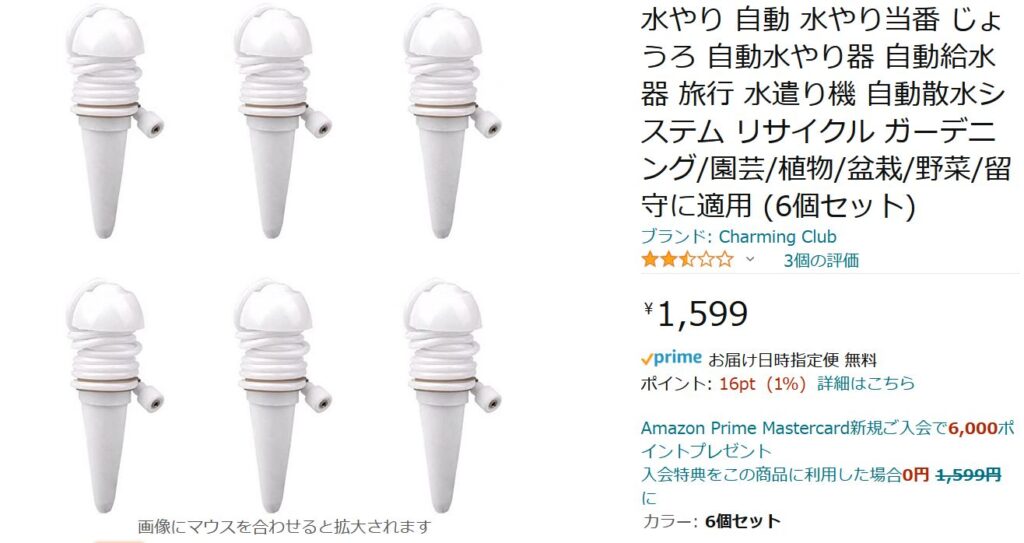This screenshot has width=1024, height=543.
Task: Click the top-middle watering spike image
Action: 283,122
